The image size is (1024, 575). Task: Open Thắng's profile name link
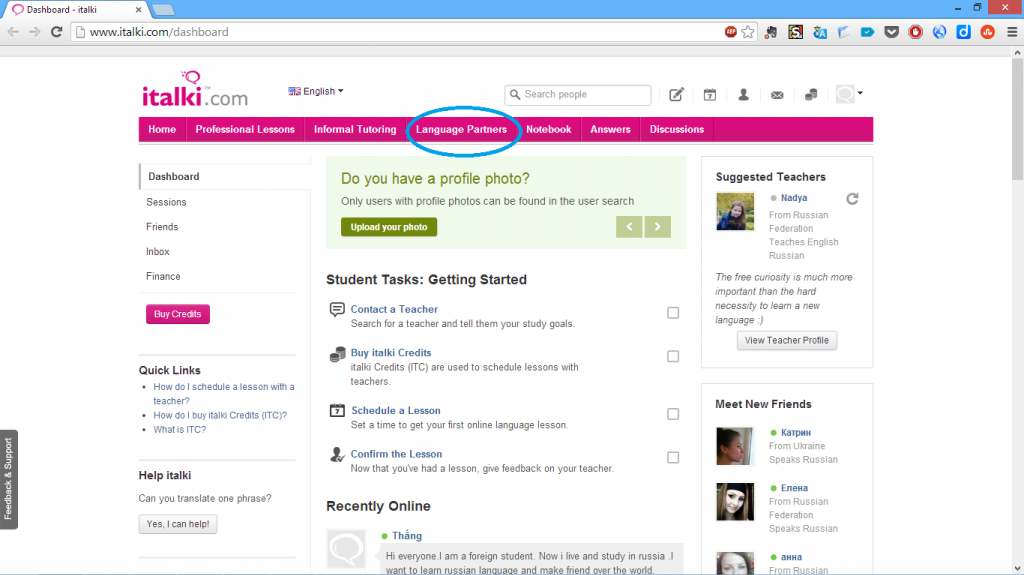tap(407, 536)
